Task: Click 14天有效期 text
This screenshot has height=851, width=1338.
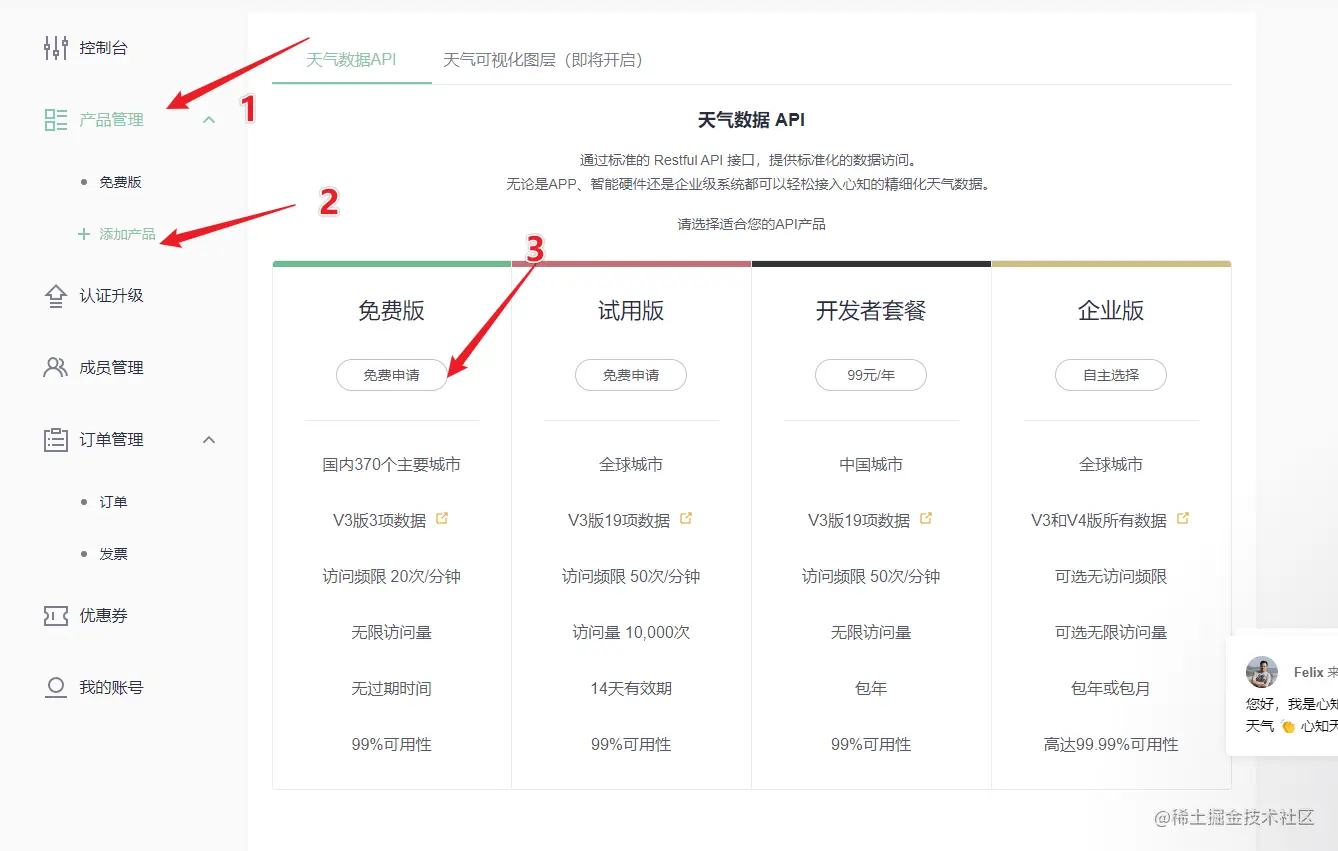Action: click(631, 688)
